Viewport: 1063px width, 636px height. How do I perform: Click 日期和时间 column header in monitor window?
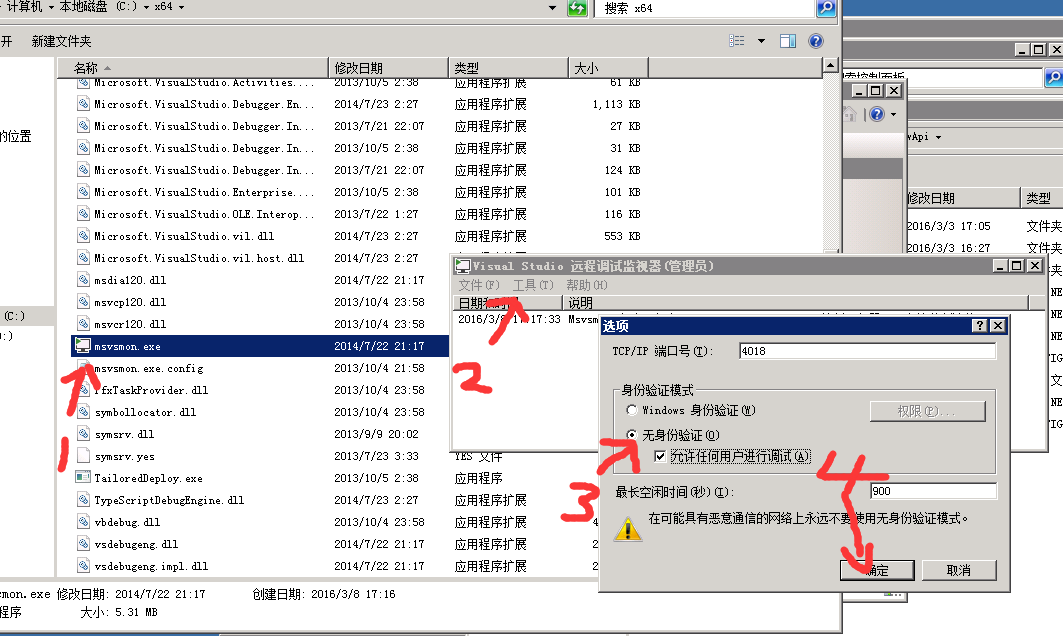click(507, 302)
